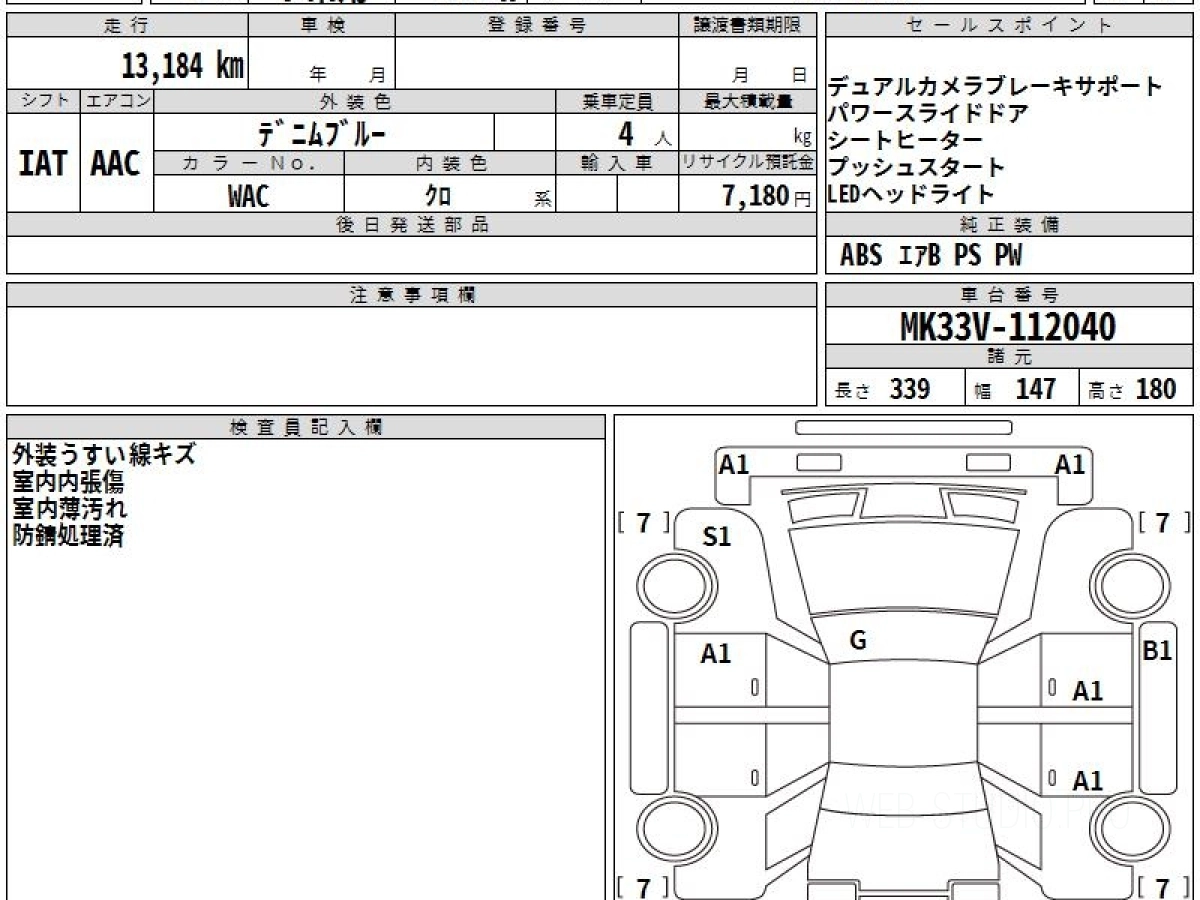Click the WAC color number field
Screen dimensions: 1200x900
[248, 196]
